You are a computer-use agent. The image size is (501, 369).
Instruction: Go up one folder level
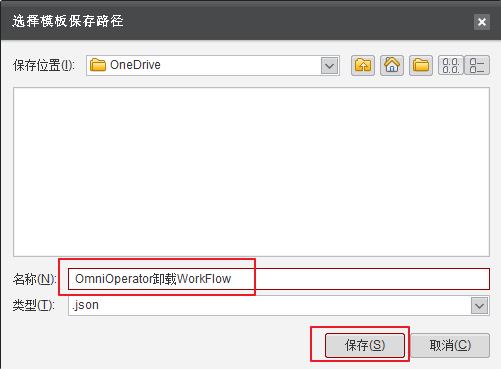tap(363, 65)
